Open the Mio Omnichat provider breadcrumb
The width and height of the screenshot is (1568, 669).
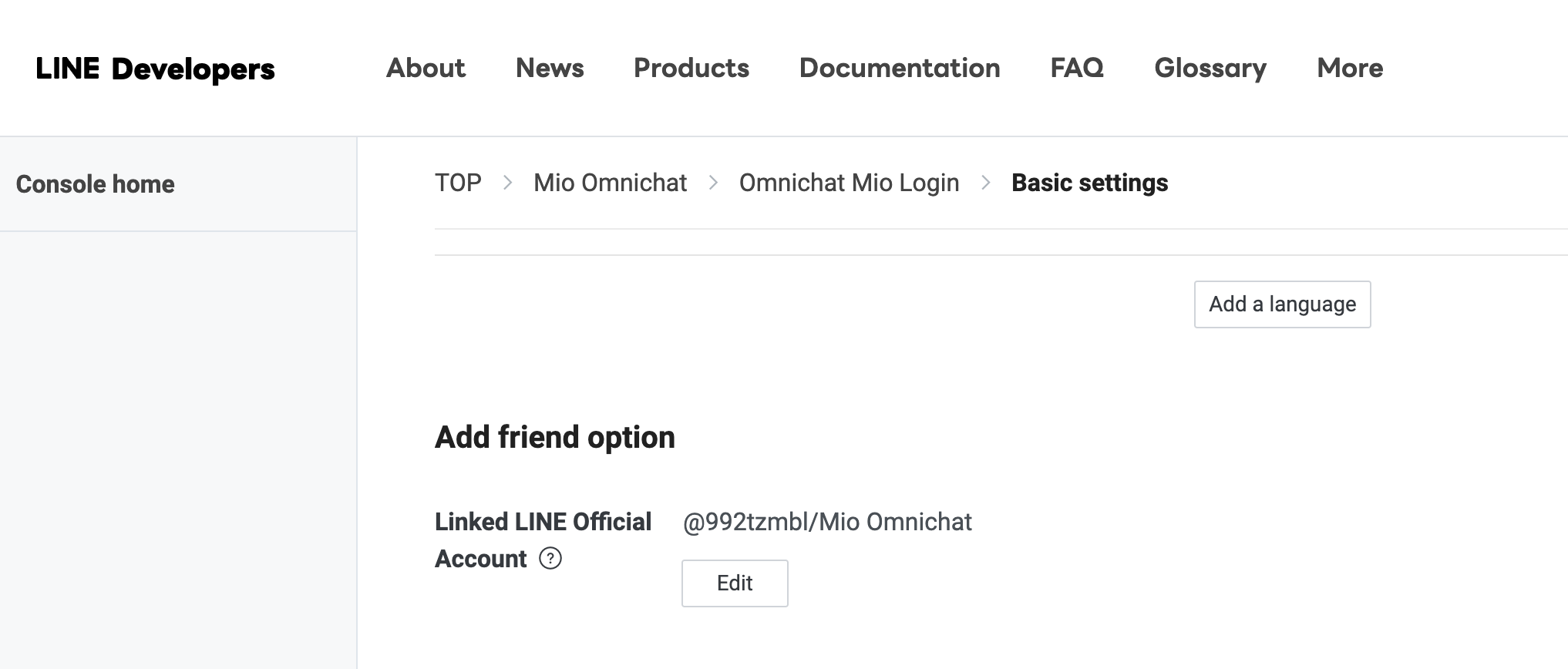tap(610, 183)
